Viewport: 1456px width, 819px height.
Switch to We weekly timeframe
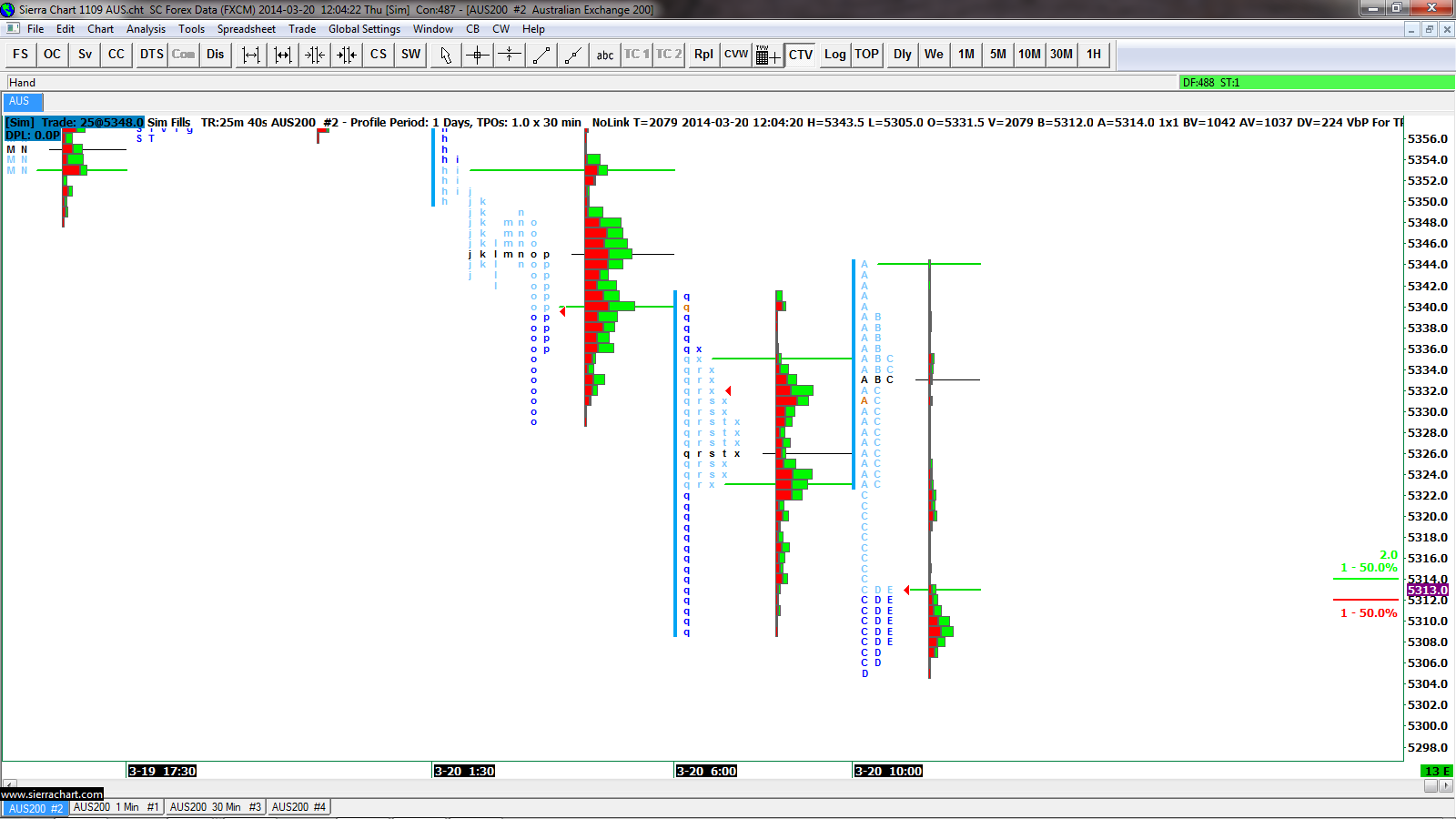934,55
